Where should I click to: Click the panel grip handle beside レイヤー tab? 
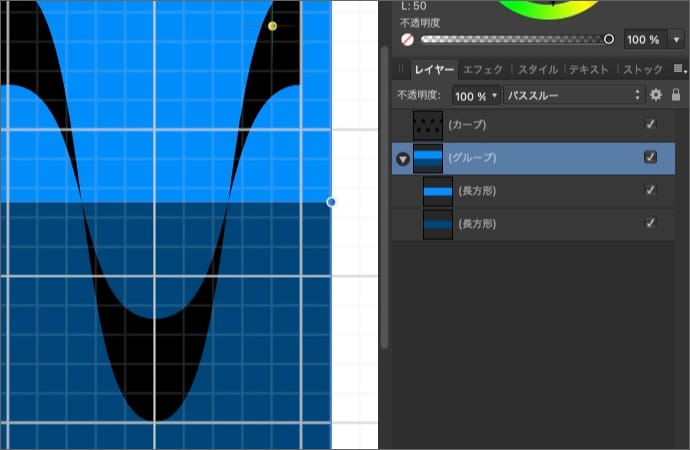click(x=401, y=69)
